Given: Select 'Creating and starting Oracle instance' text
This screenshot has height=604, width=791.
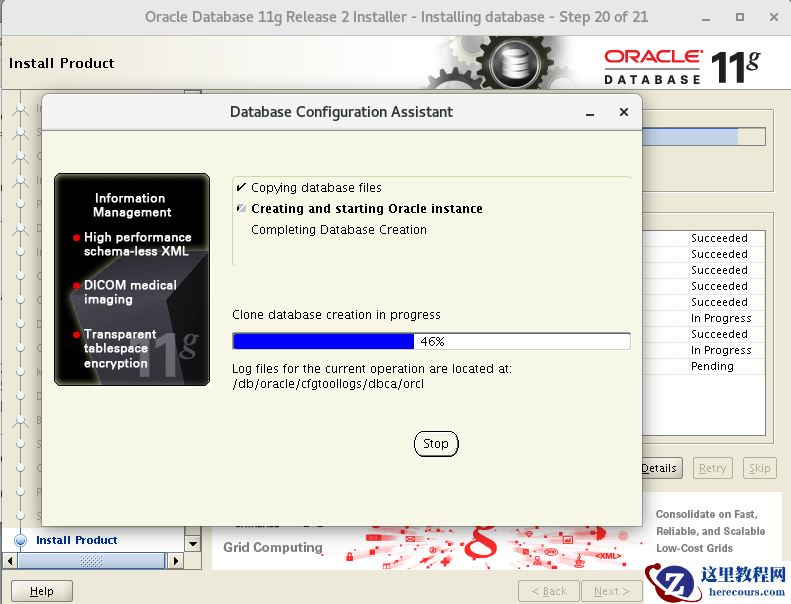Looking at the screenshot, I should 367,209.
